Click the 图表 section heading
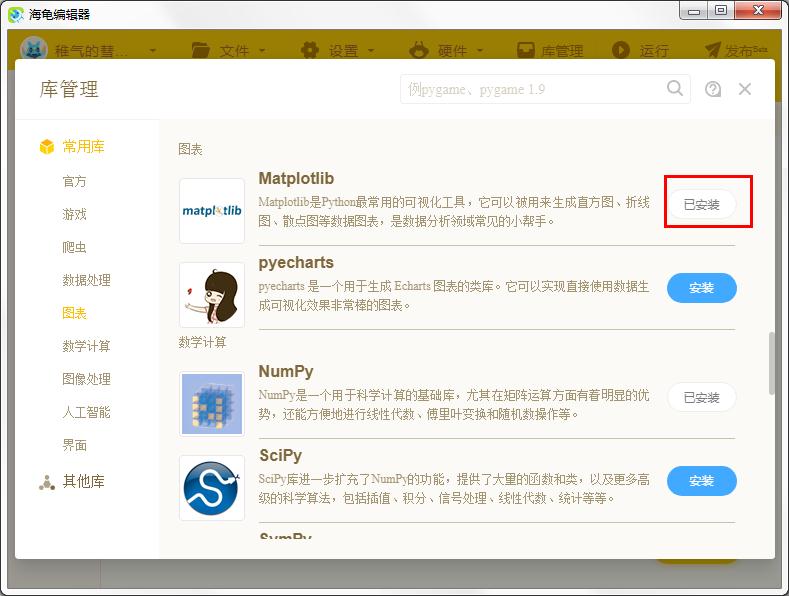 190,149
